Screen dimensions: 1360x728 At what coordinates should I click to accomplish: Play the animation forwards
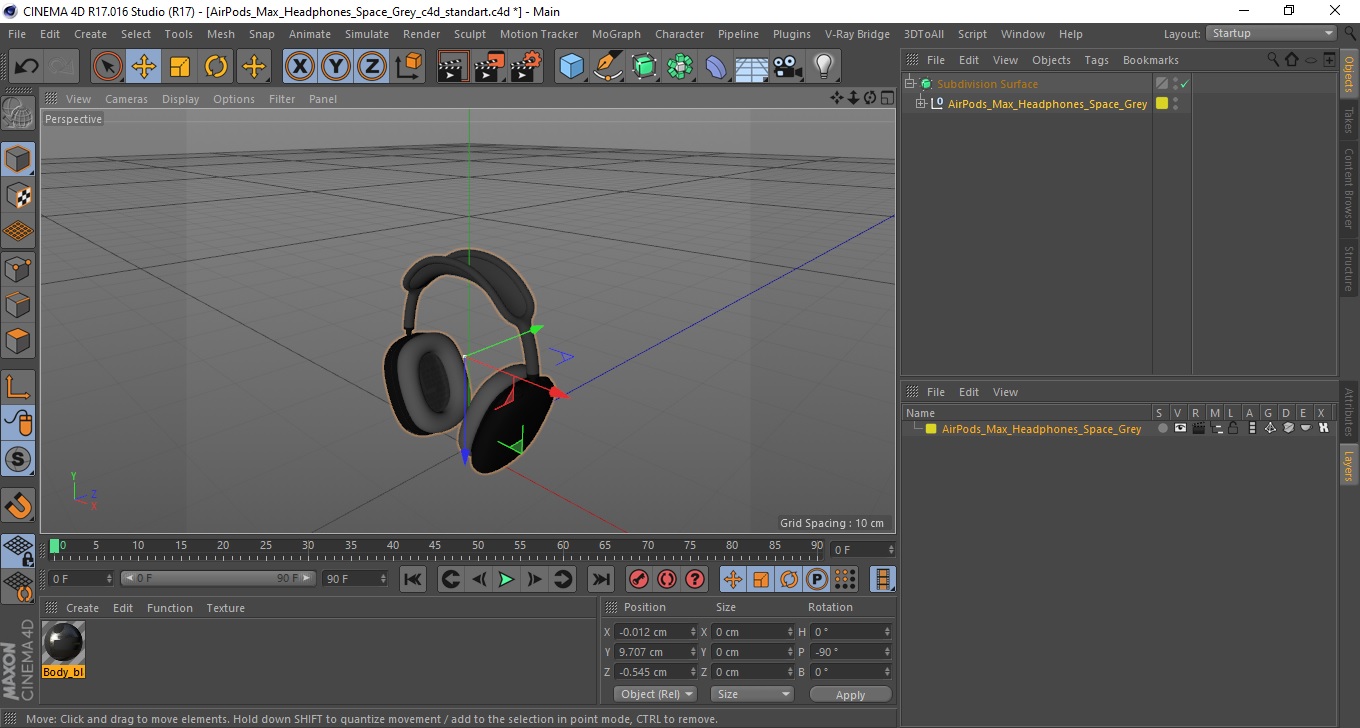(x=507, y=579)
